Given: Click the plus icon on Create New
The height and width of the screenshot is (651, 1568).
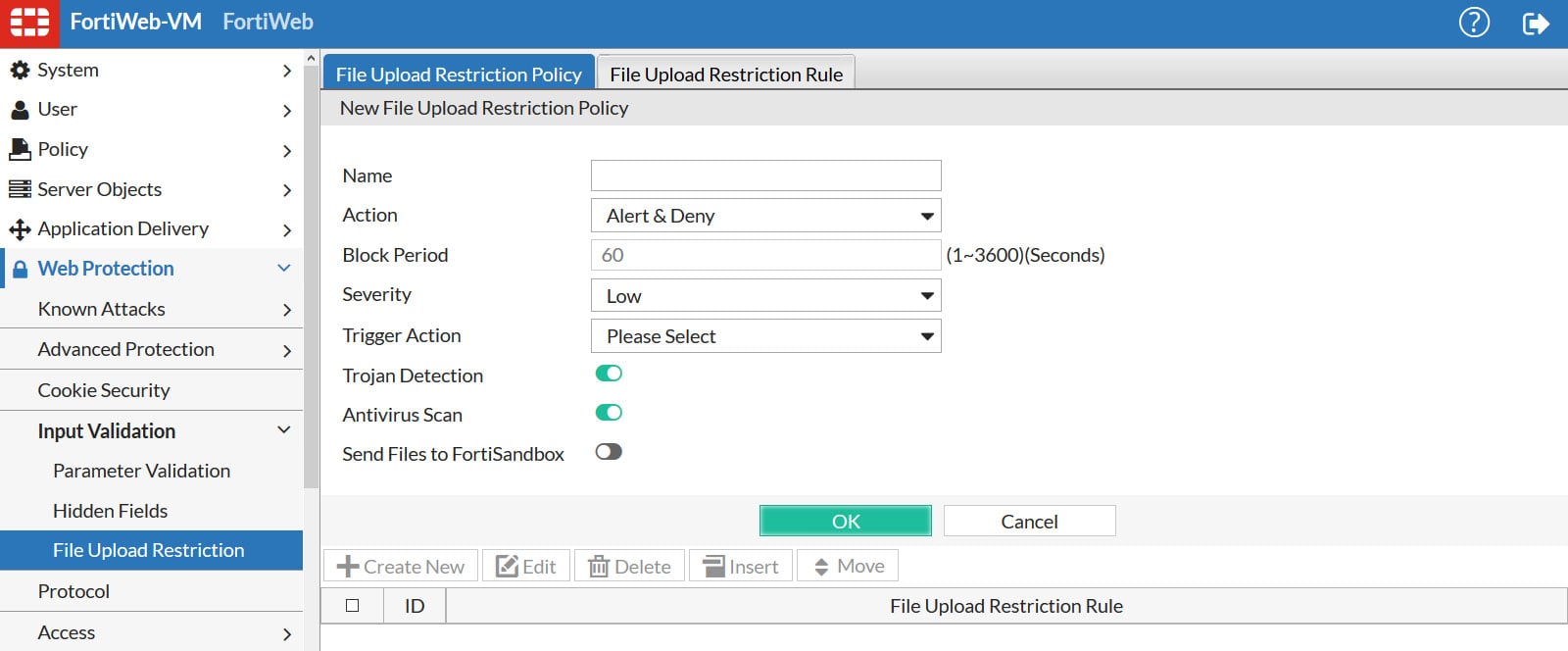Looking at the screenshot, I should pyautogui.click(x=348, y=567).
